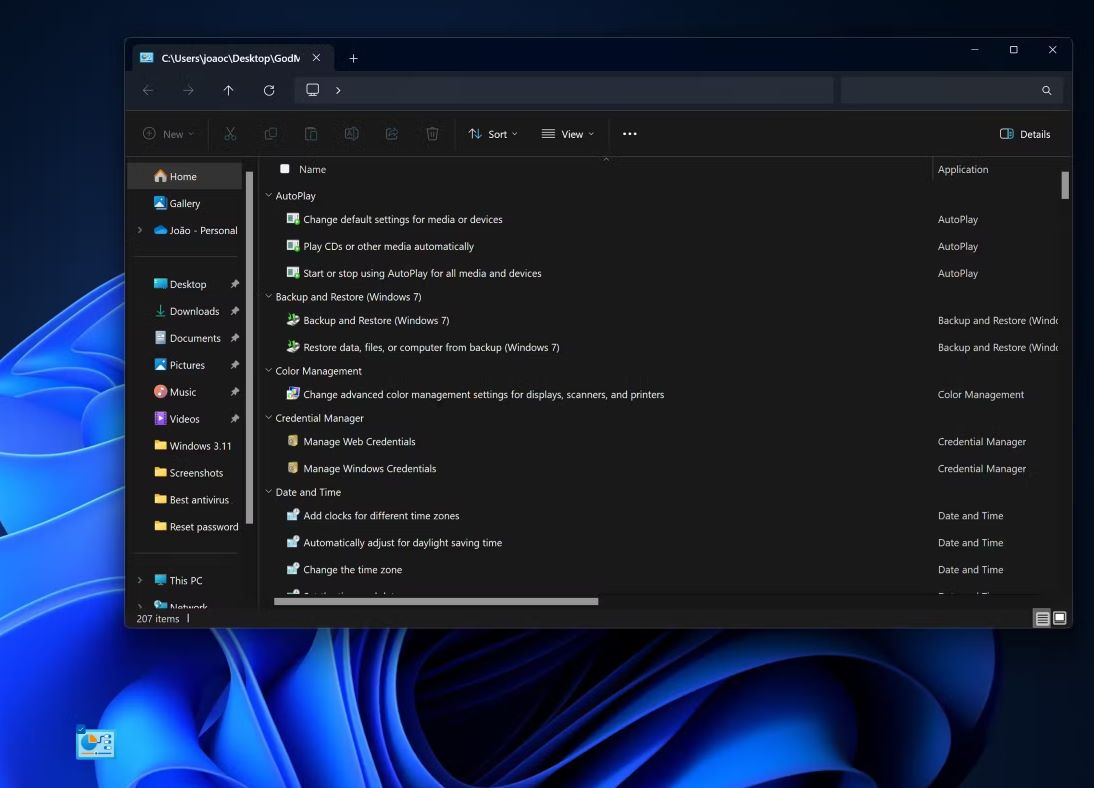
Task: Expand the This PC tree node
Action: coord(140,580)
